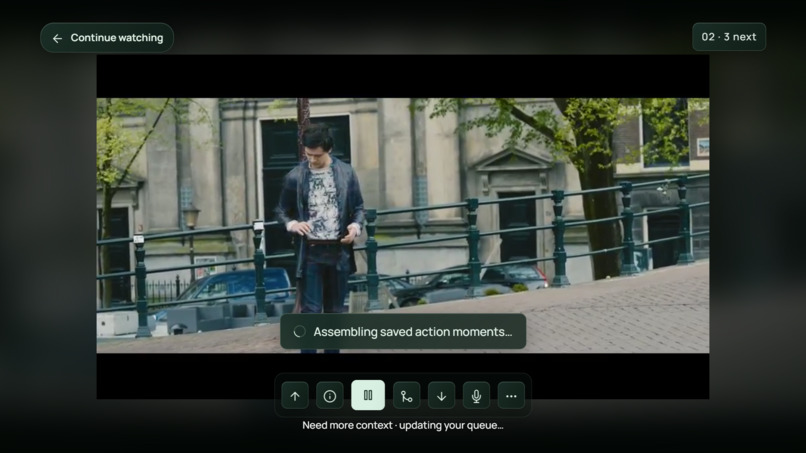Click the Continue watching back button

[107, 38]
